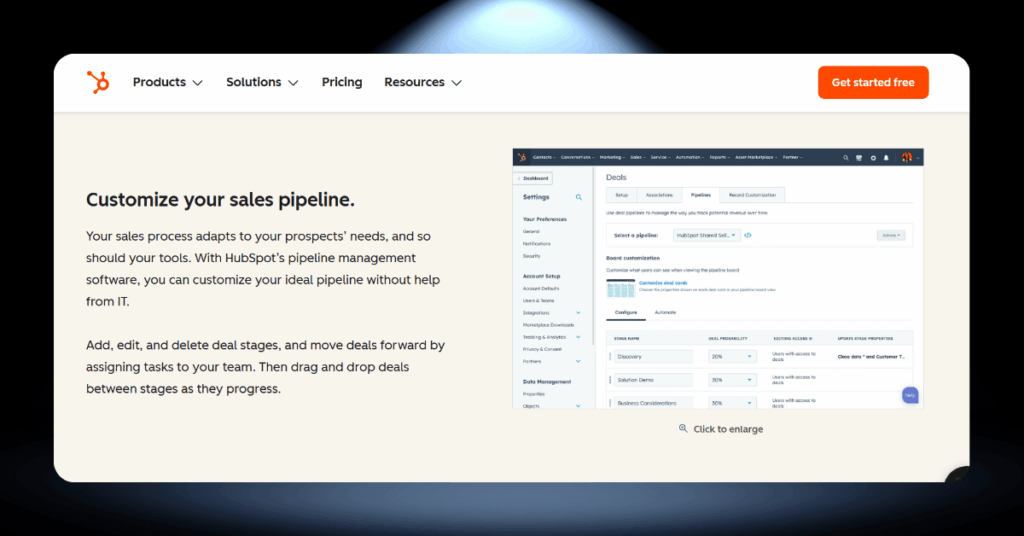
Task: Open Users & Teams in the sidebar
Action: (x=538, y=300)
